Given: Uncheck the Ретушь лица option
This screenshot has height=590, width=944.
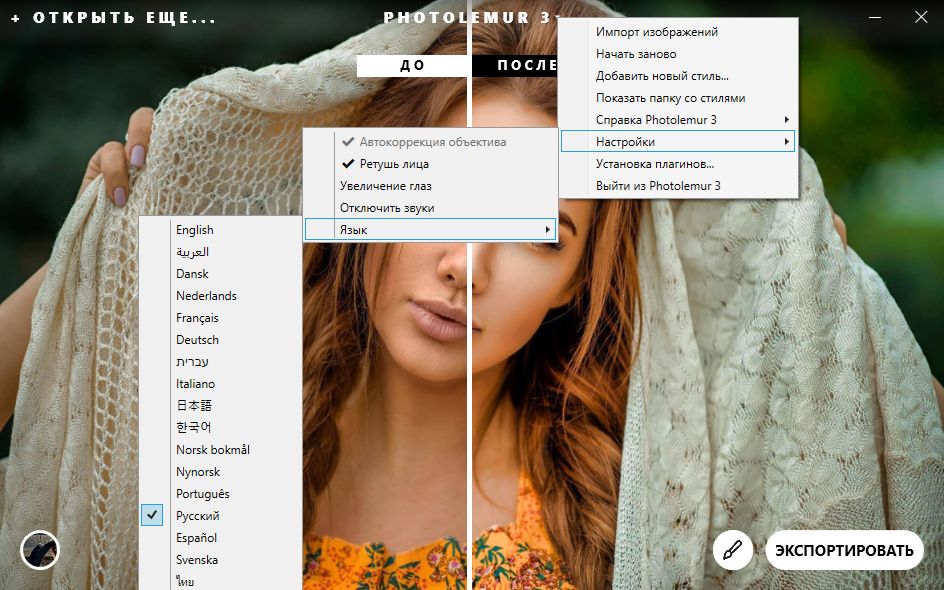Looking at the screenshot, I should click(x=430, y=164).
